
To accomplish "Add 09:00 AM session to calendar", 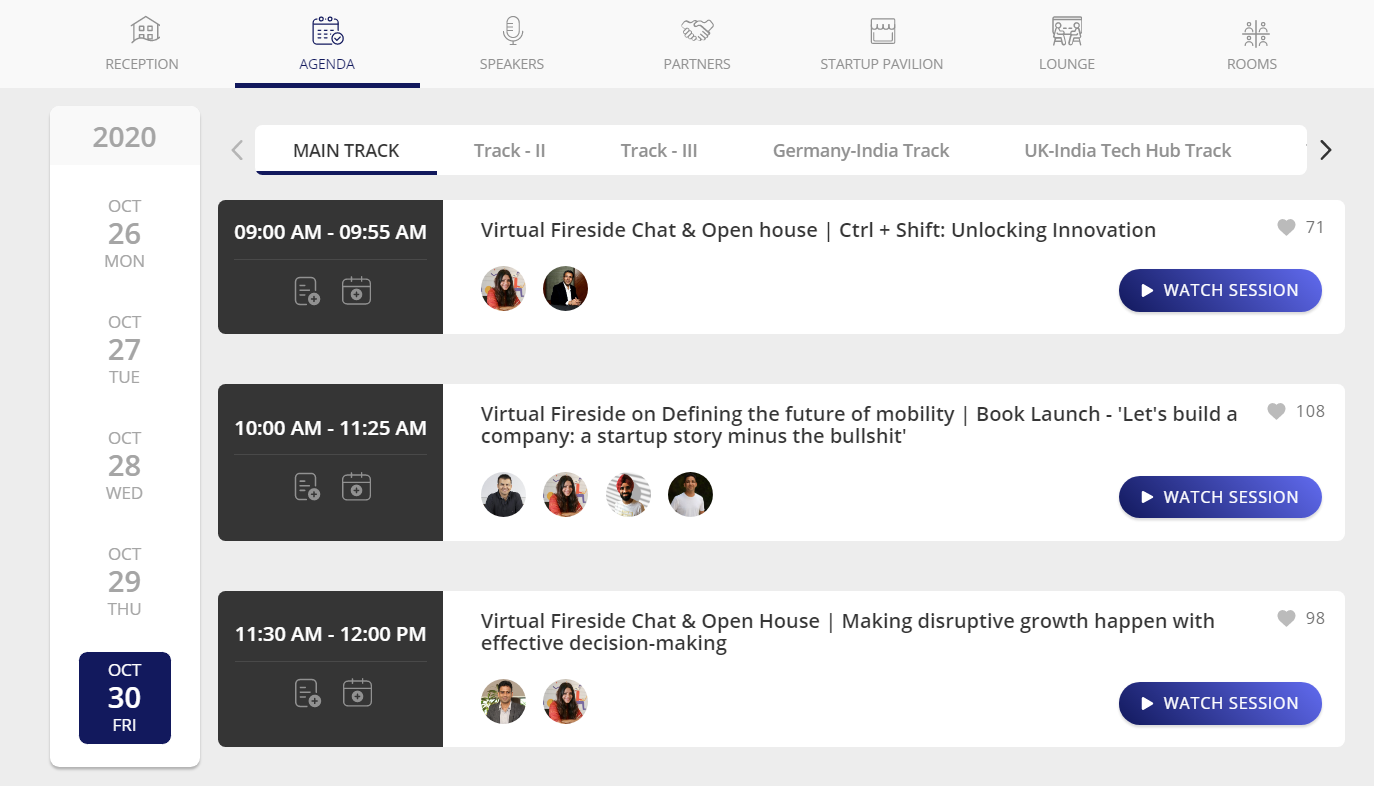I will (357, 291).
